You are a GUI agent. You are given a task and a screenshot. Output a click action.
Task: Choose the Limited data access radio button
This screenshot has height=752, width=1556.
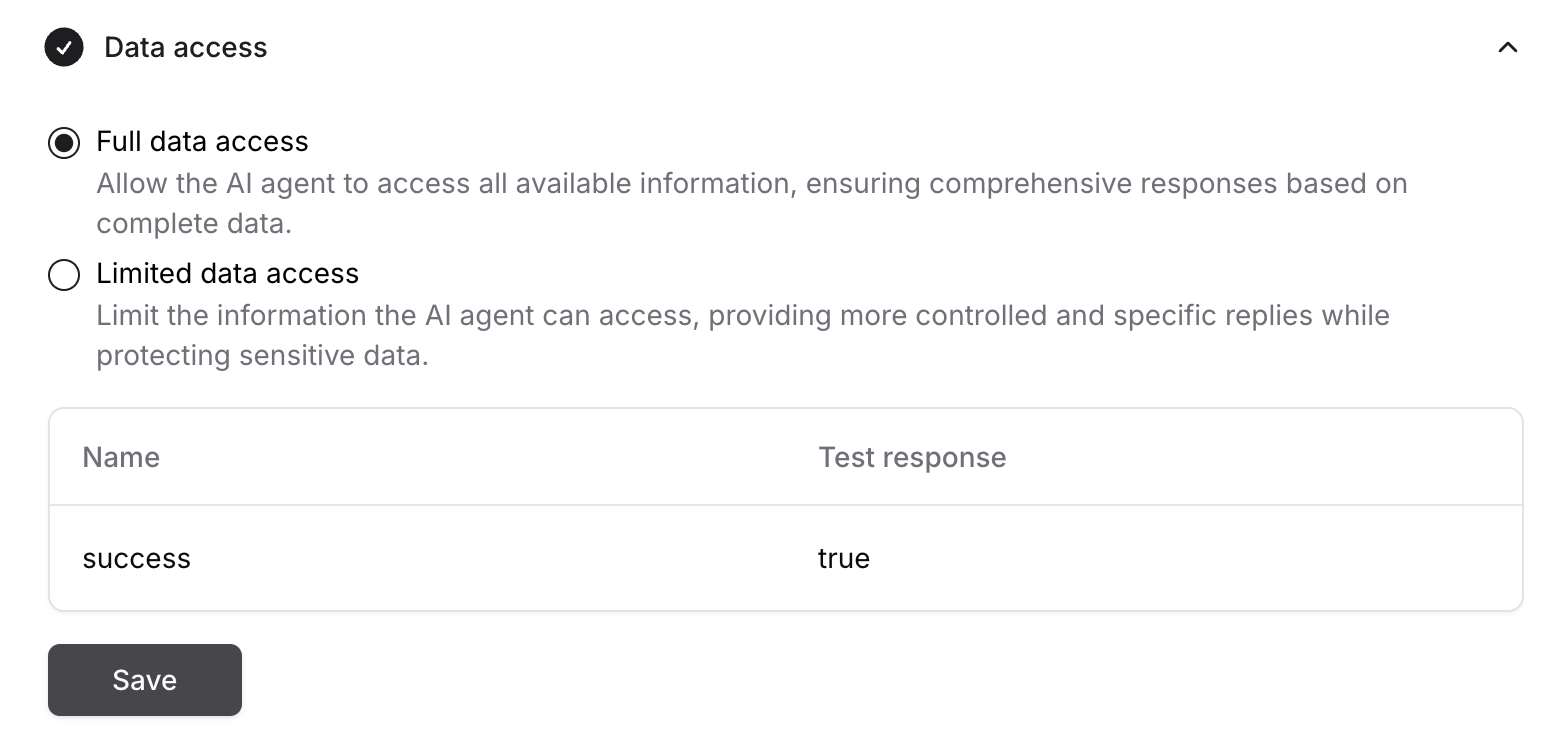(64, 275)
